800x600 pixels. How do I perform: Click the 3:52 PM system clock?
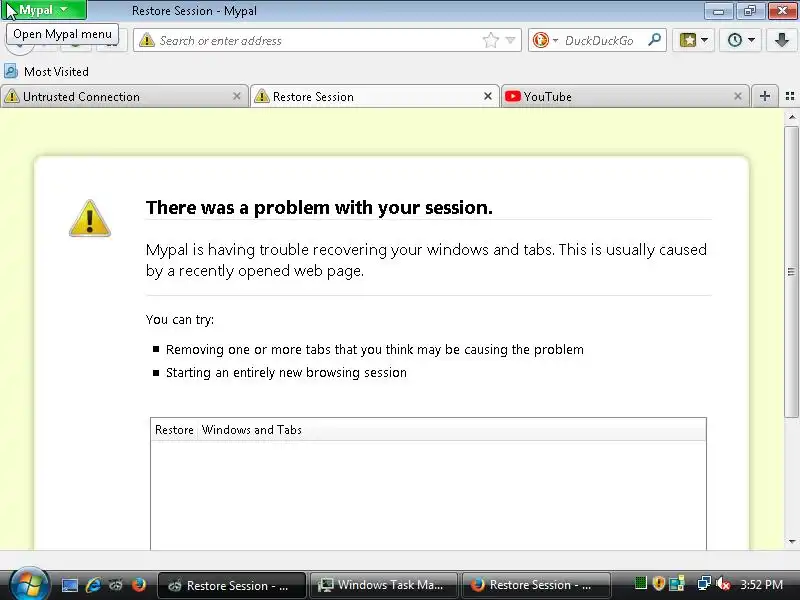click(761, 585)
